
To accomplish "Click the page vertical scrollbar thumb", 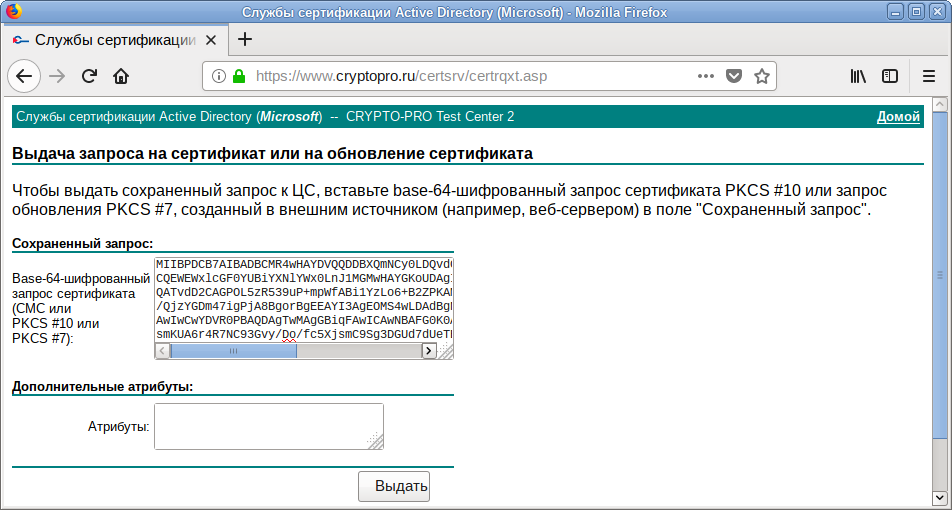I will coord(941,275).
